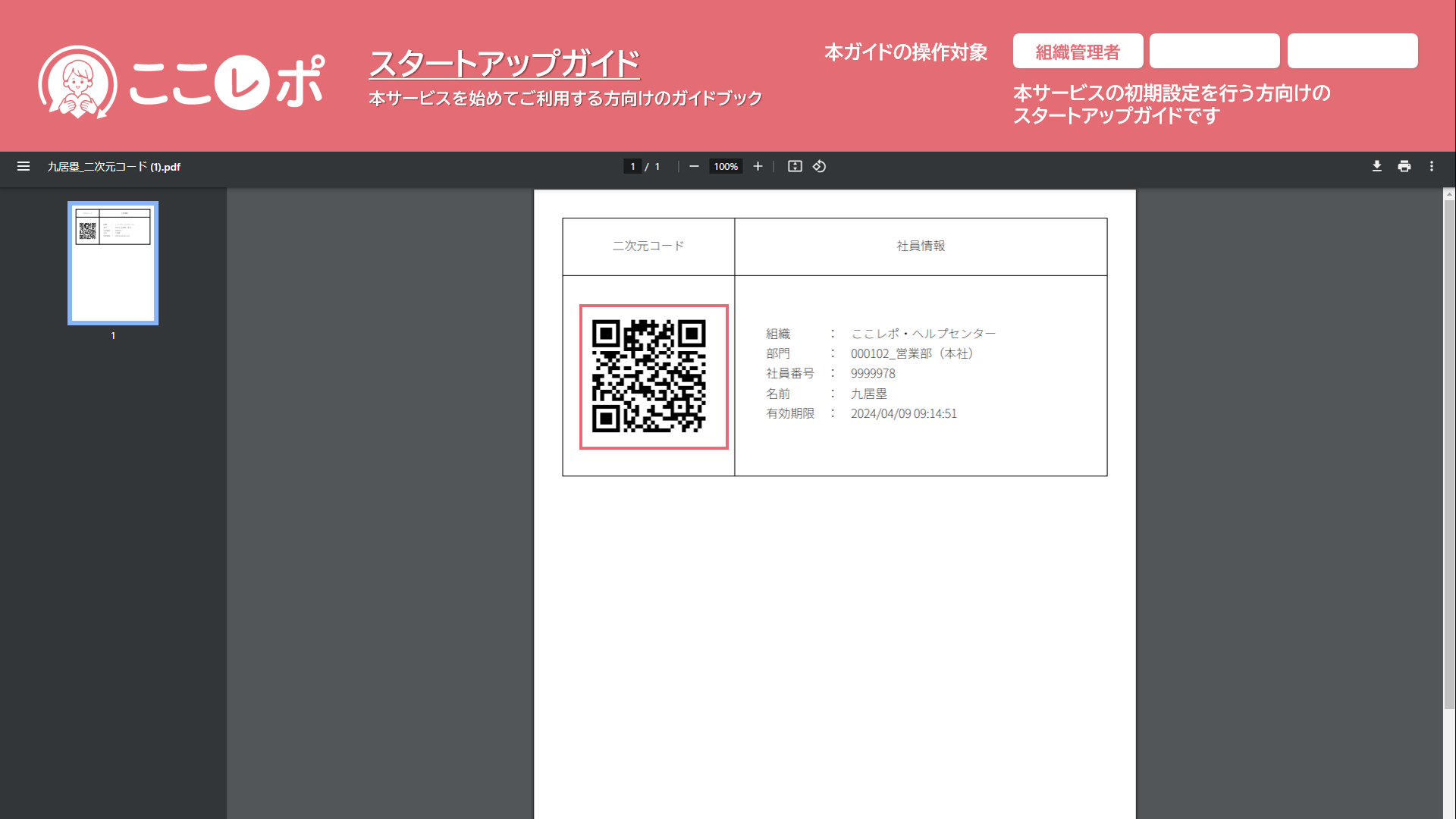This screenshot has width=1456, height=819.
Task: Click the 100% zoom level field
Action: (726, 166)
